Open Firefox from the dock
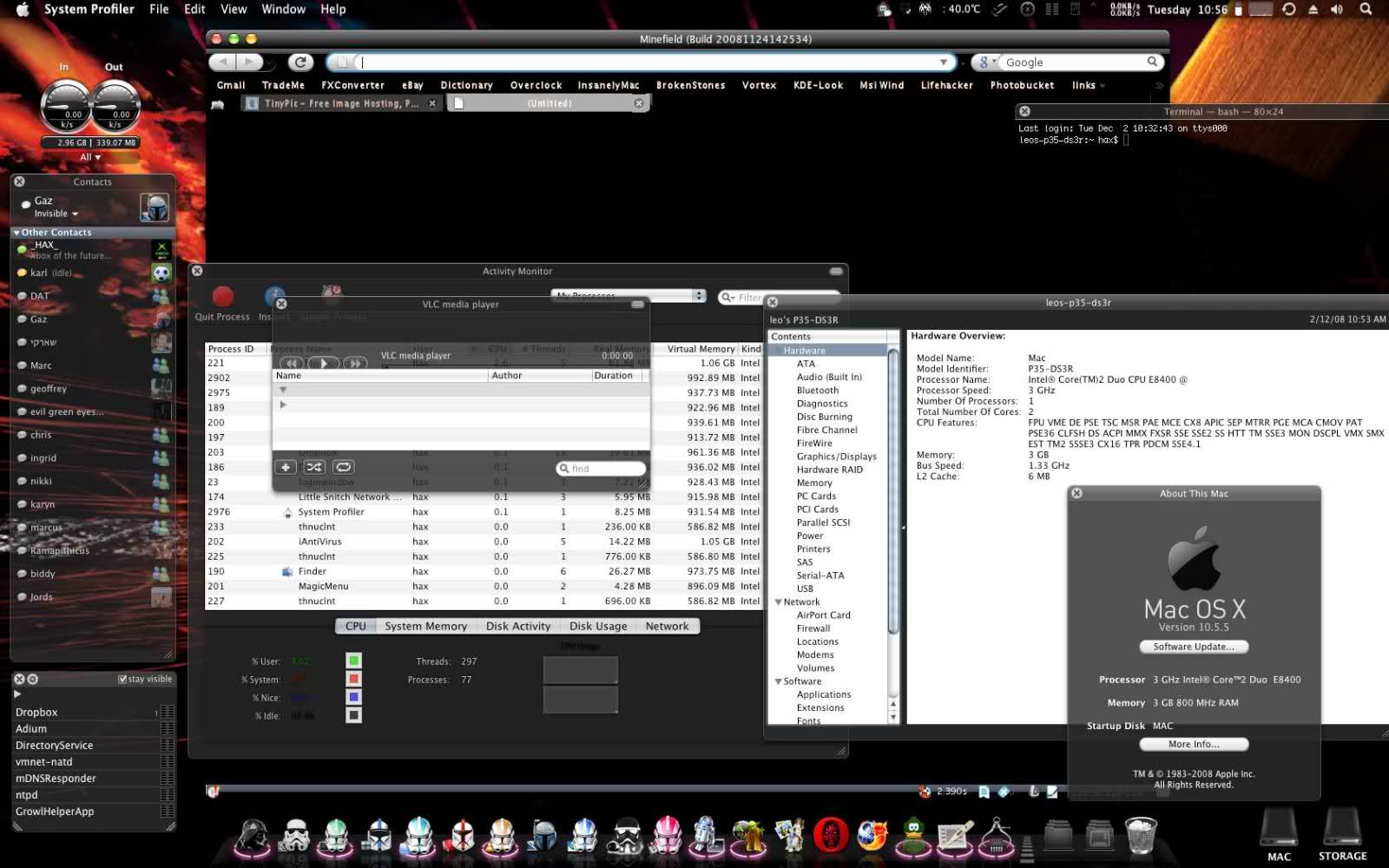Image resolution: width=1389 pixels, height=868 pixels. point(872,837)
